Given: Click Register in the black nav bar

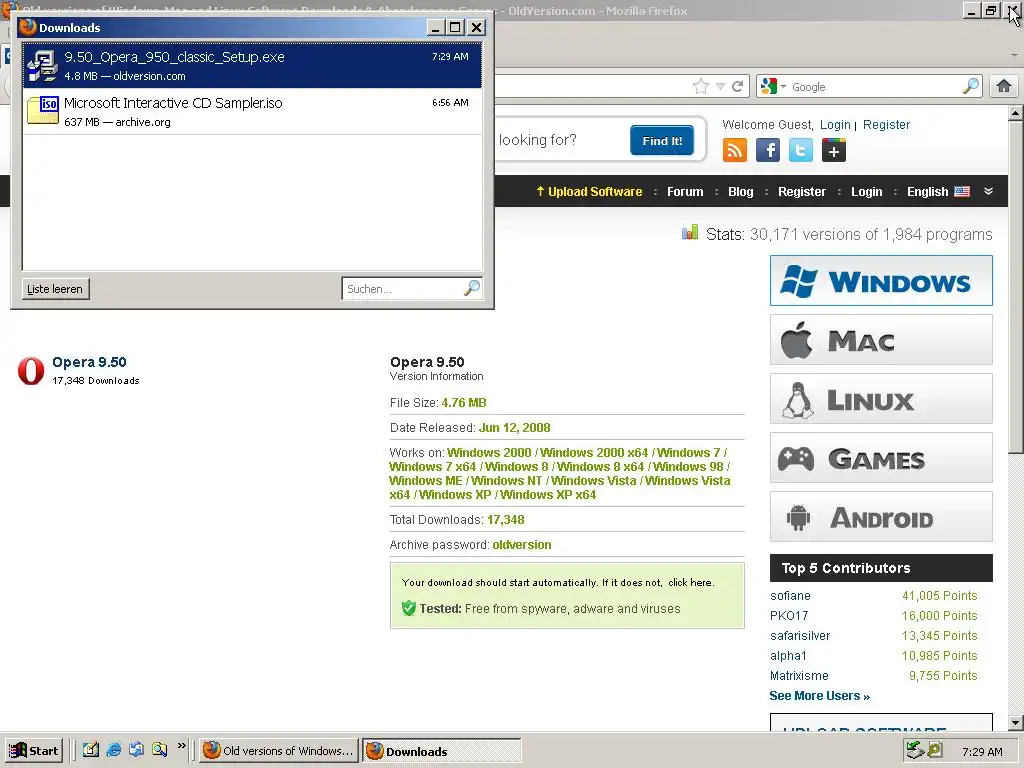Looking at the screenshot, I should (802, 191).
